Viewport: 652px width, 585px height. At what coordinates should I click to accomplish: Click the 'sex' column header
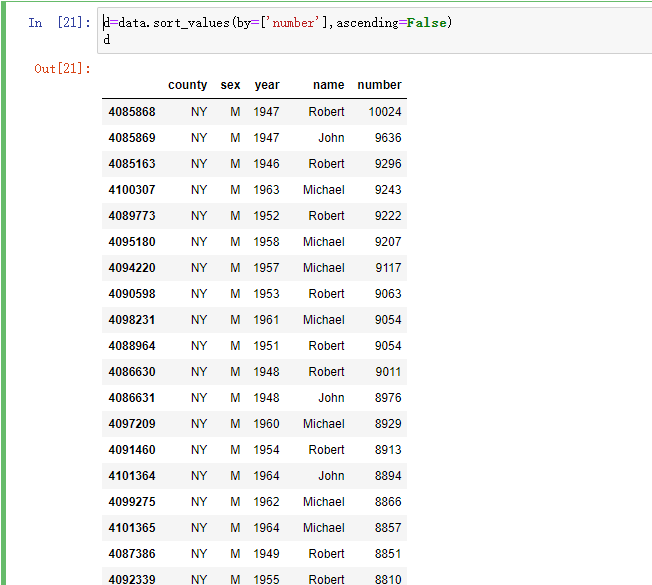230,85
